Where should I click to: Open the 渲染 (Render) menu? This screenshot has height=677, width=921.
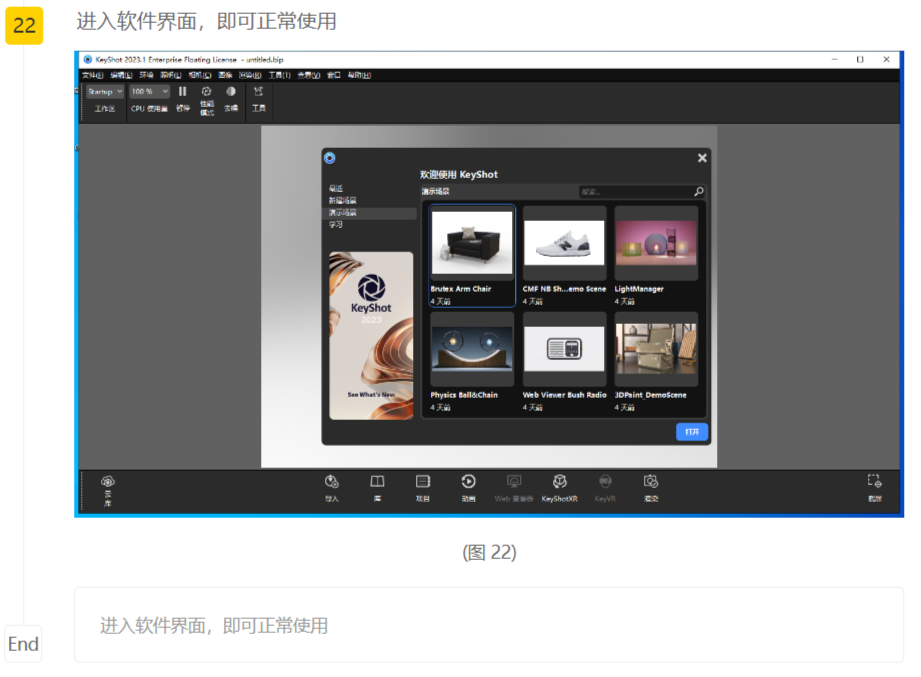click(x=250, y=75)
